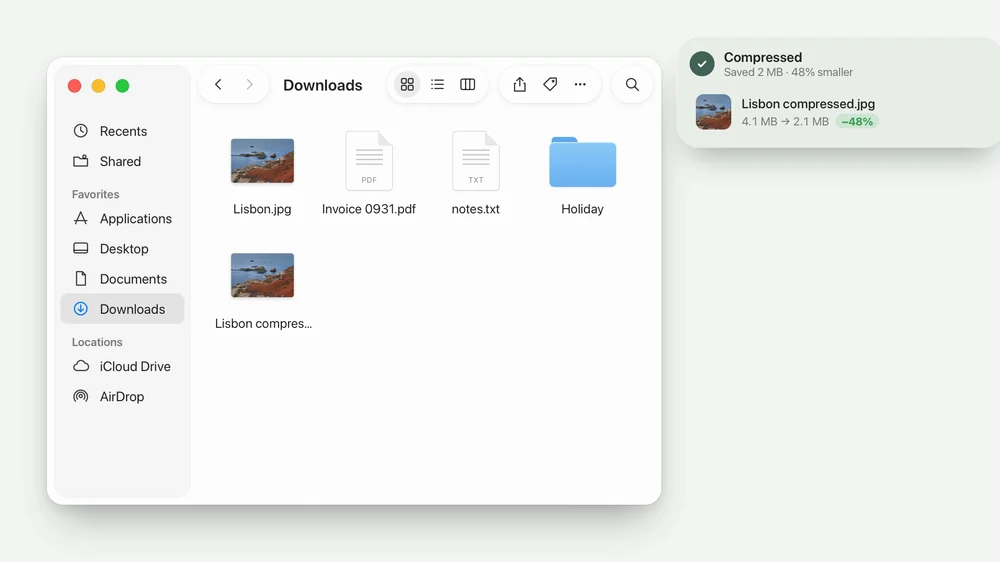Open the search magnifier
Screen dimensions: 1000x562
click(x=632, y=84)
